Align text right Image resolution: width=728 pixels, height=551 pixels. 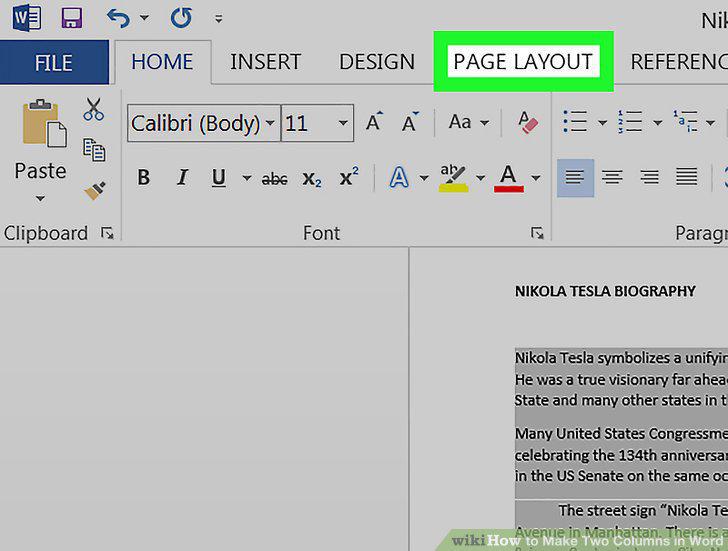(x=650, y=177)
